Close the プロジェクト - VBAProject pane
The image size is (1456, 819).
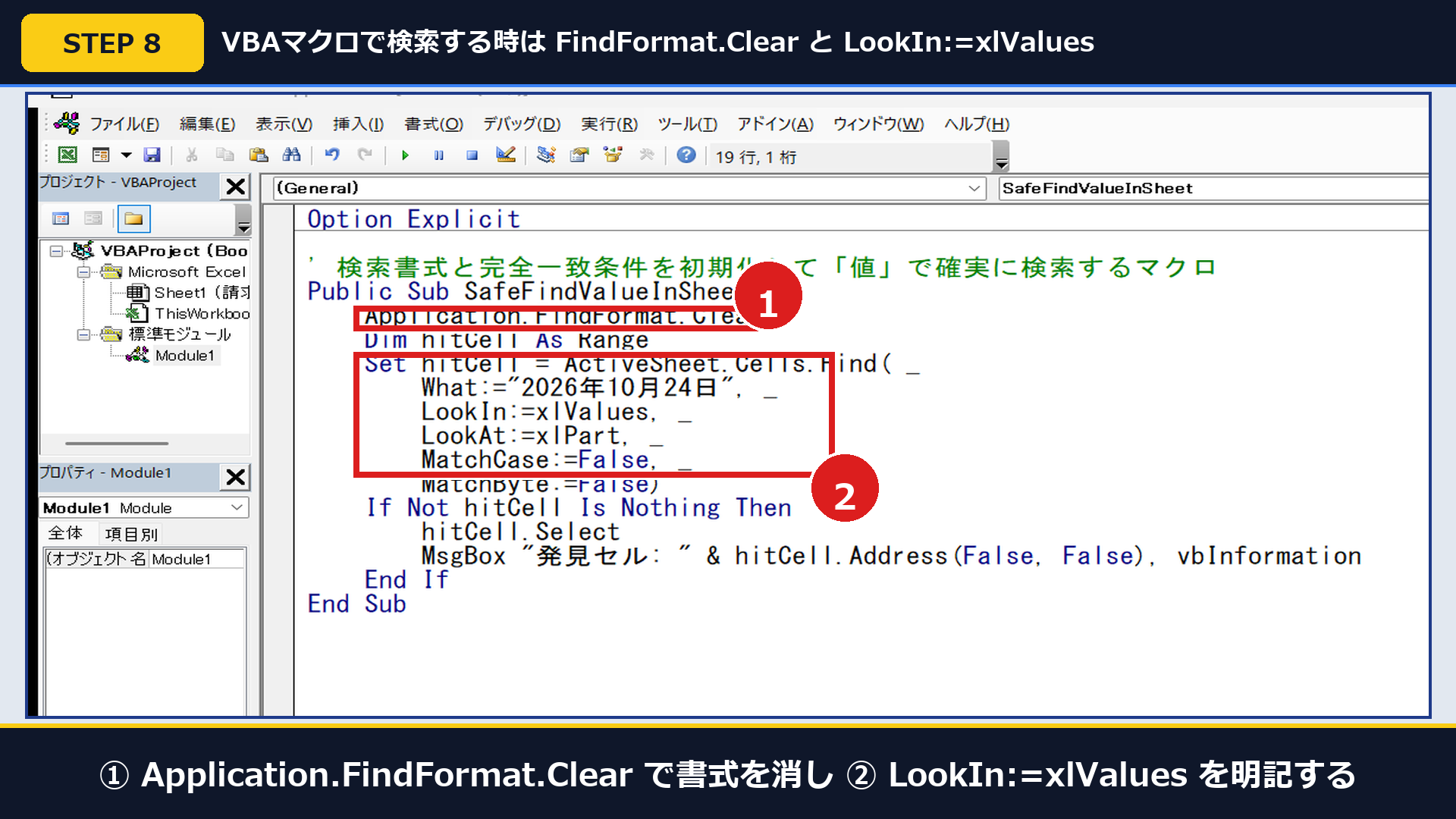click(236, 186)
